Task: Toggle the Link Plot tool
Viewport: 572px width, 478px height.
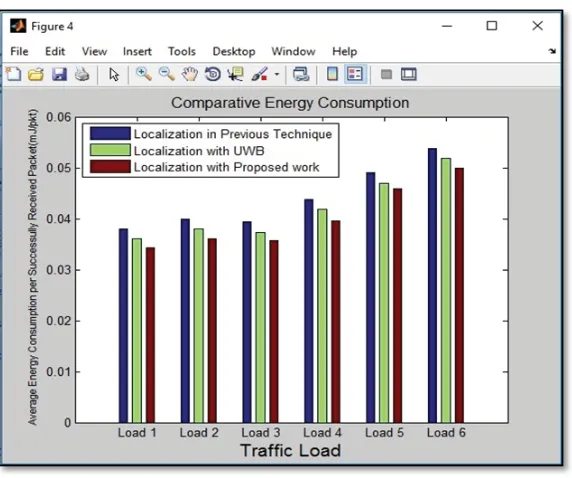Action: [301, 74]
